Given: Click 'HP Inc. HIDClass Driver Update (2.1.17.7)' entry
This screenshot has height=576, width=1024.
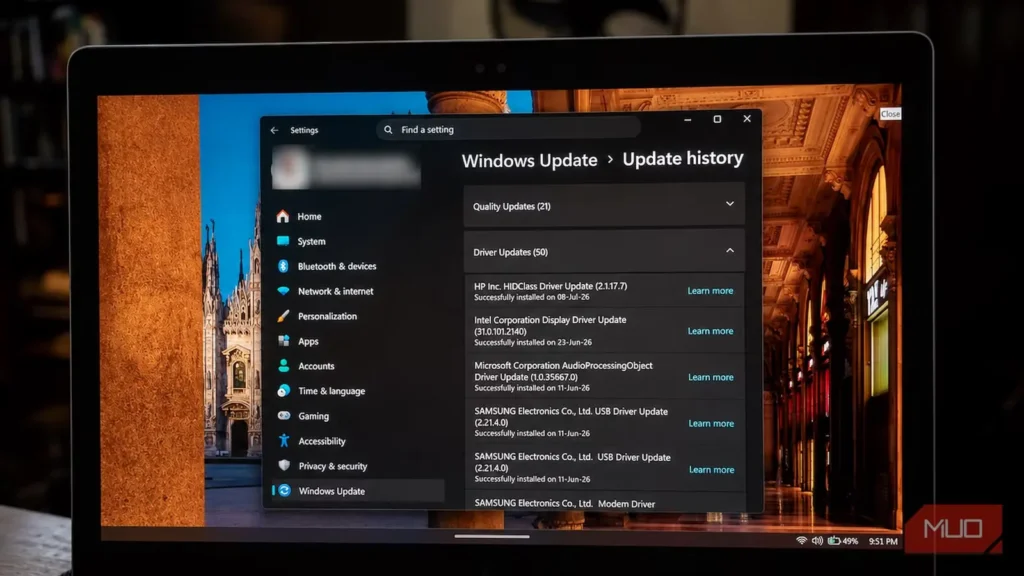Looking at the screenshot, I should 604,291.
